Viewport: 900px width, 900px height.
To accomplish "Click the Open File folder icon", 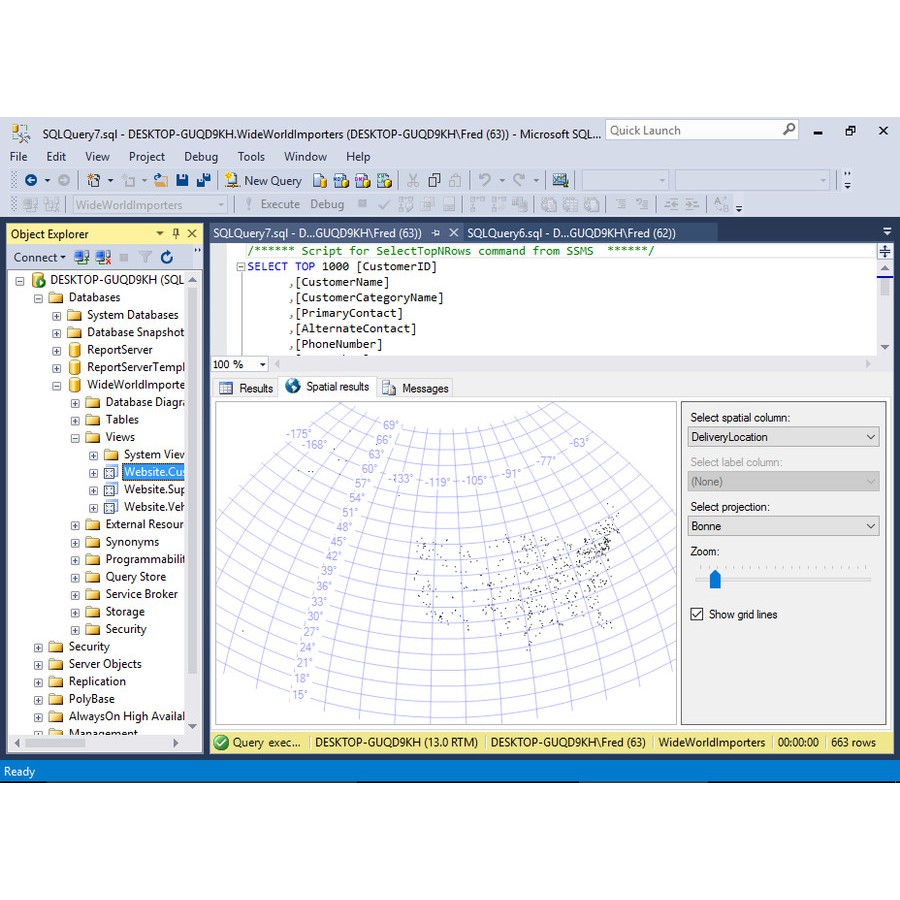I will [x=161, y=181].
